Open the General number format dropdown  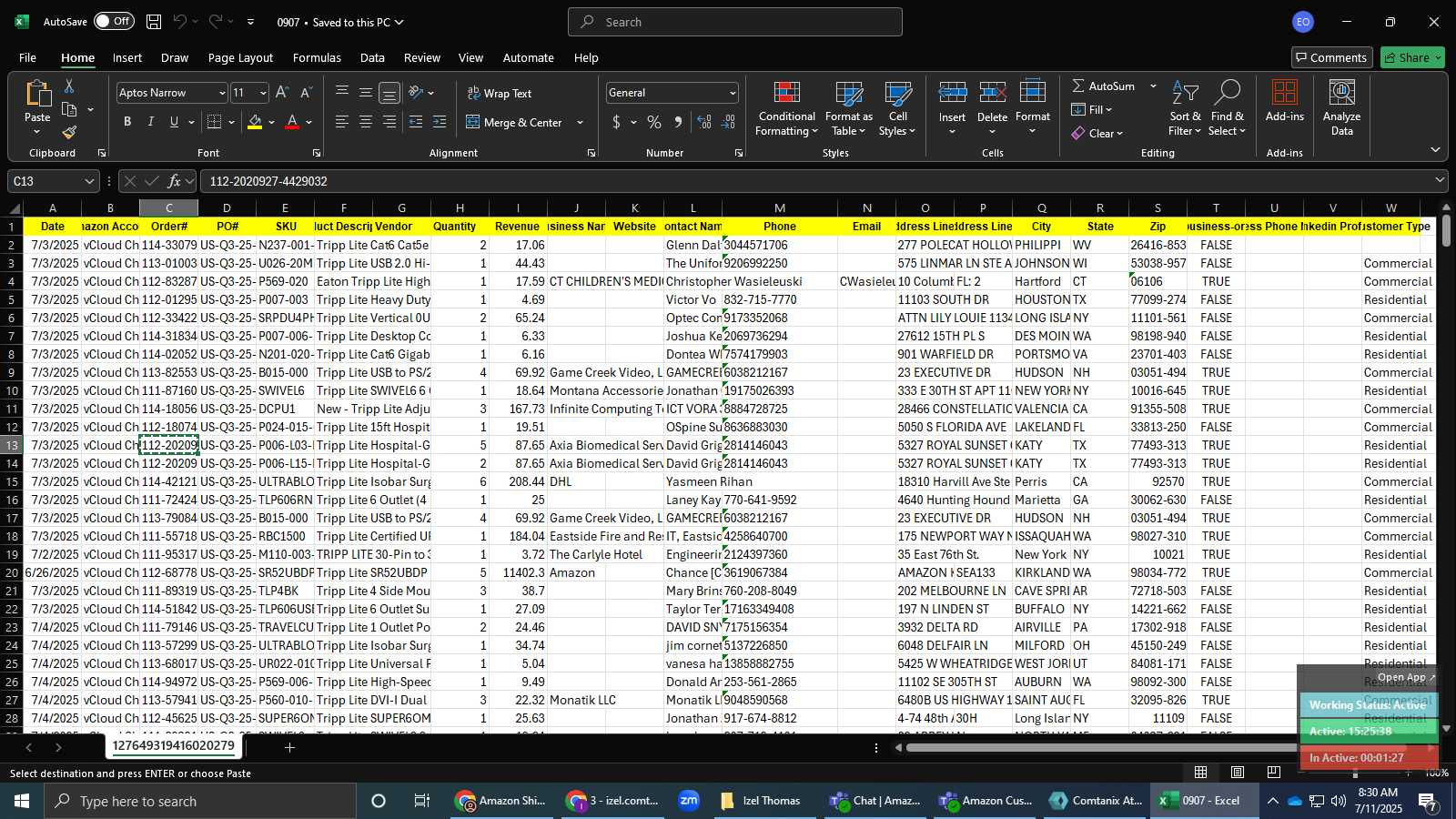(x=733, y=93)
